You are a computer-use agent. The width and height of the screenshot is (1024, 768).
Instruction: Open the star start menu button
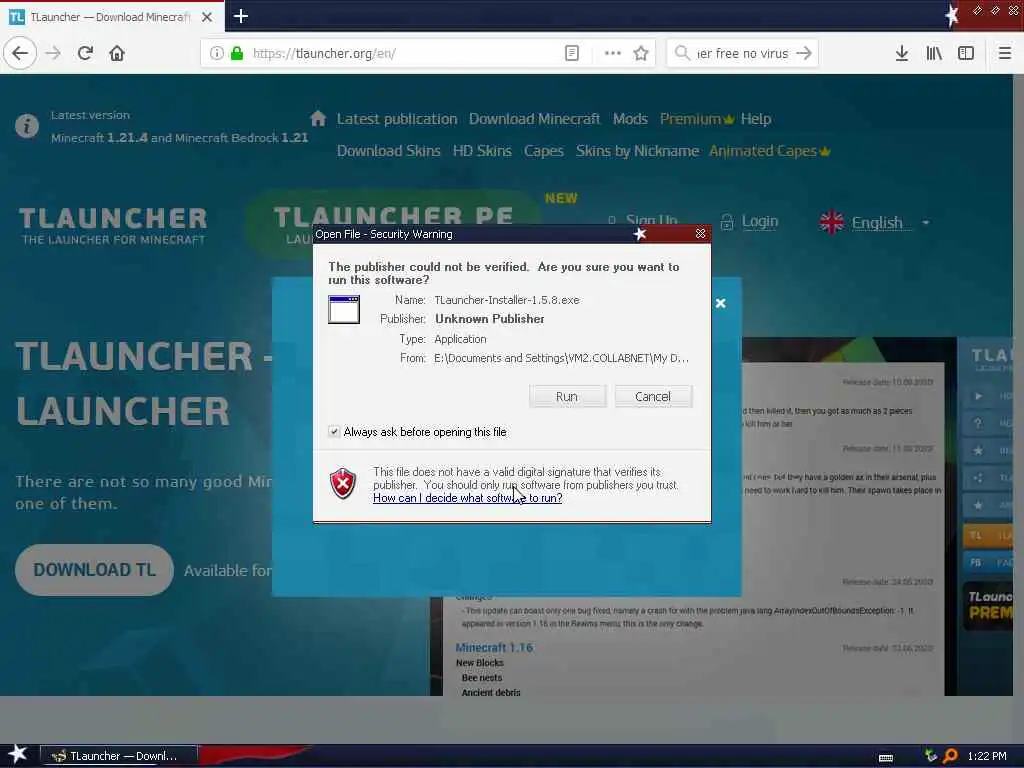[x=17, y=754]
